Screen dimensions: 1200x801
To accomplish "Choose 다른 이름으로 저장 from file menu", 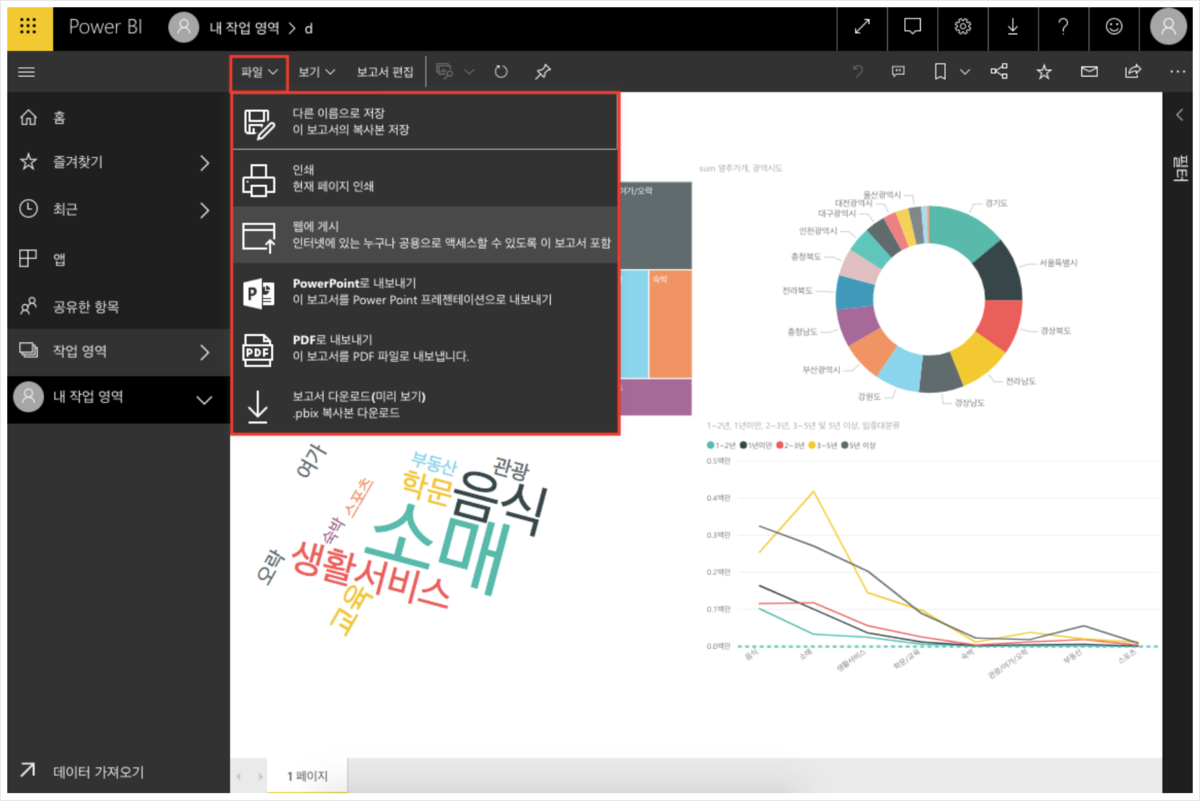I will [x=425, y=122].
